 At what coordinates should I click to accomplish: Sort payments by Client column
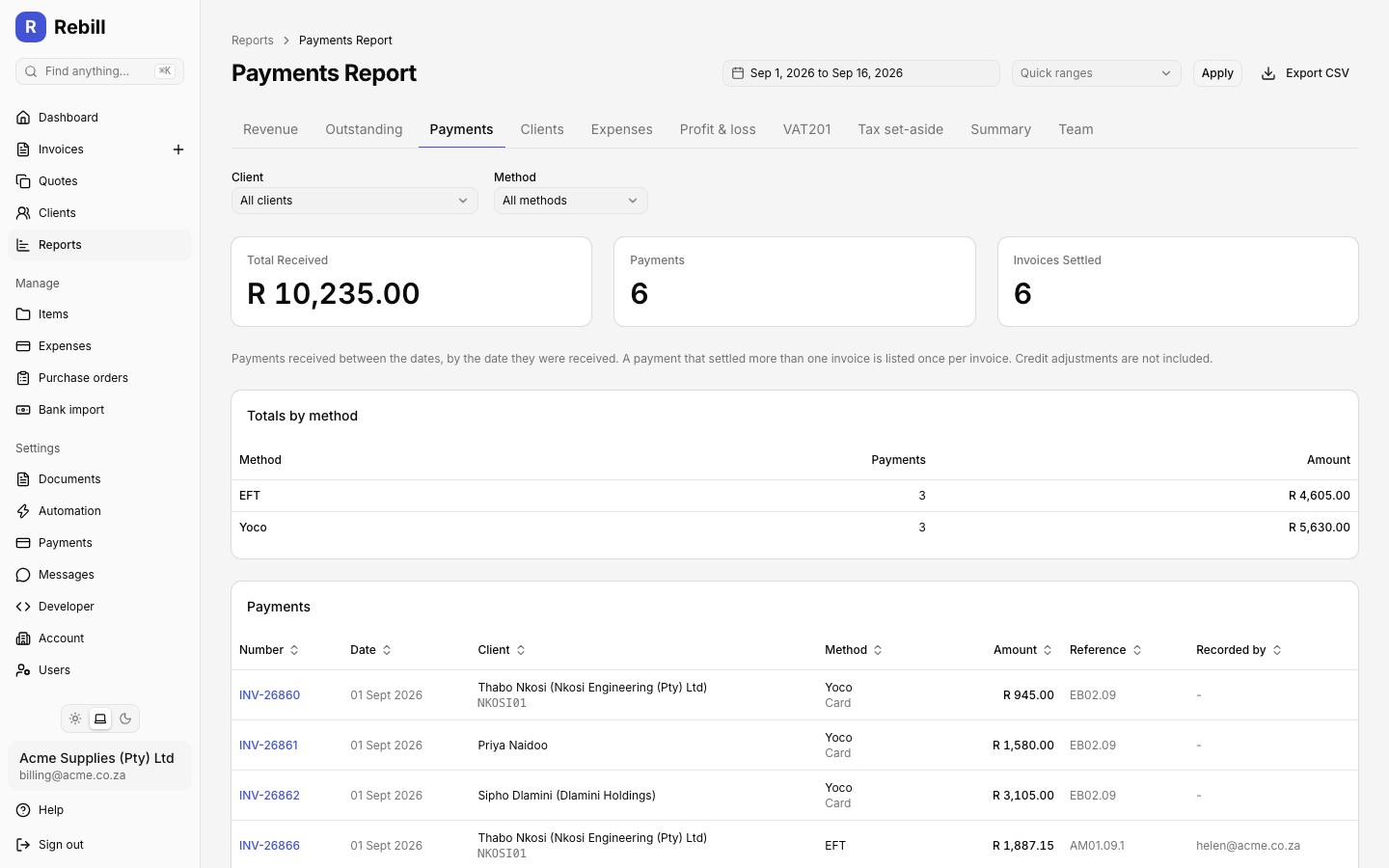pyautogui.click(x=502, y=650)
